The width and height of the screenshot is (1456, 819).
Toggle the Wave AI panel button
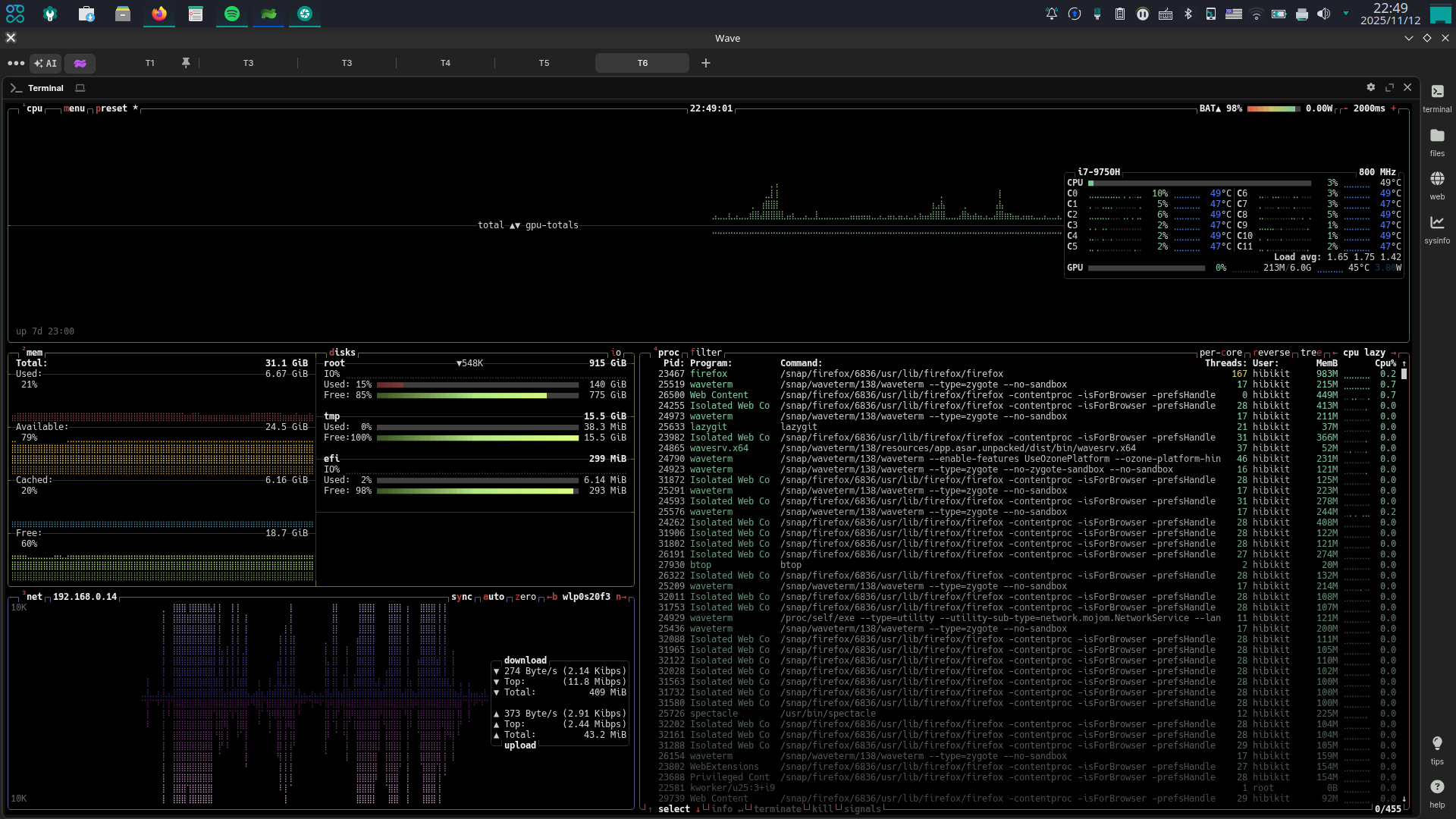click(x=45, y=64)
